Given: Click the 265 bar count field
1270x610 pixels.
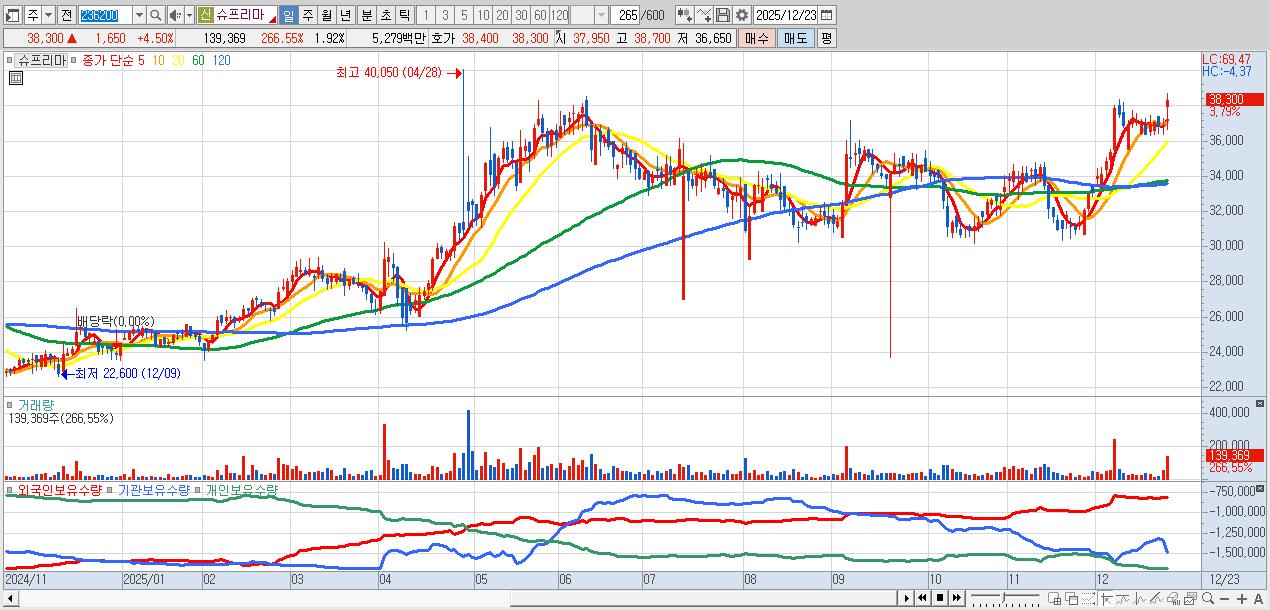Looking at the screenshot, I should 625,16.
